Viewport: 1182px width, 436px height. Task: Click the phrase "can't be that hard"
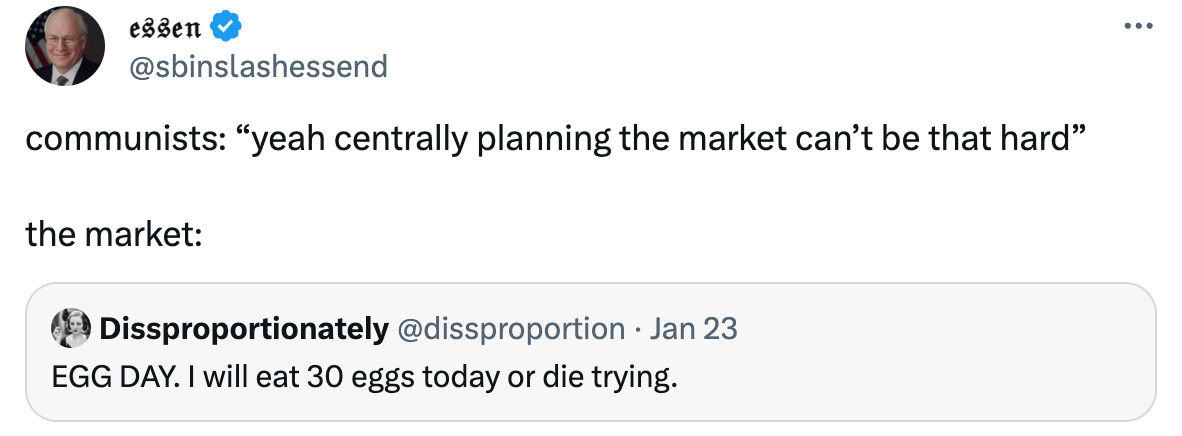point(944,140)
